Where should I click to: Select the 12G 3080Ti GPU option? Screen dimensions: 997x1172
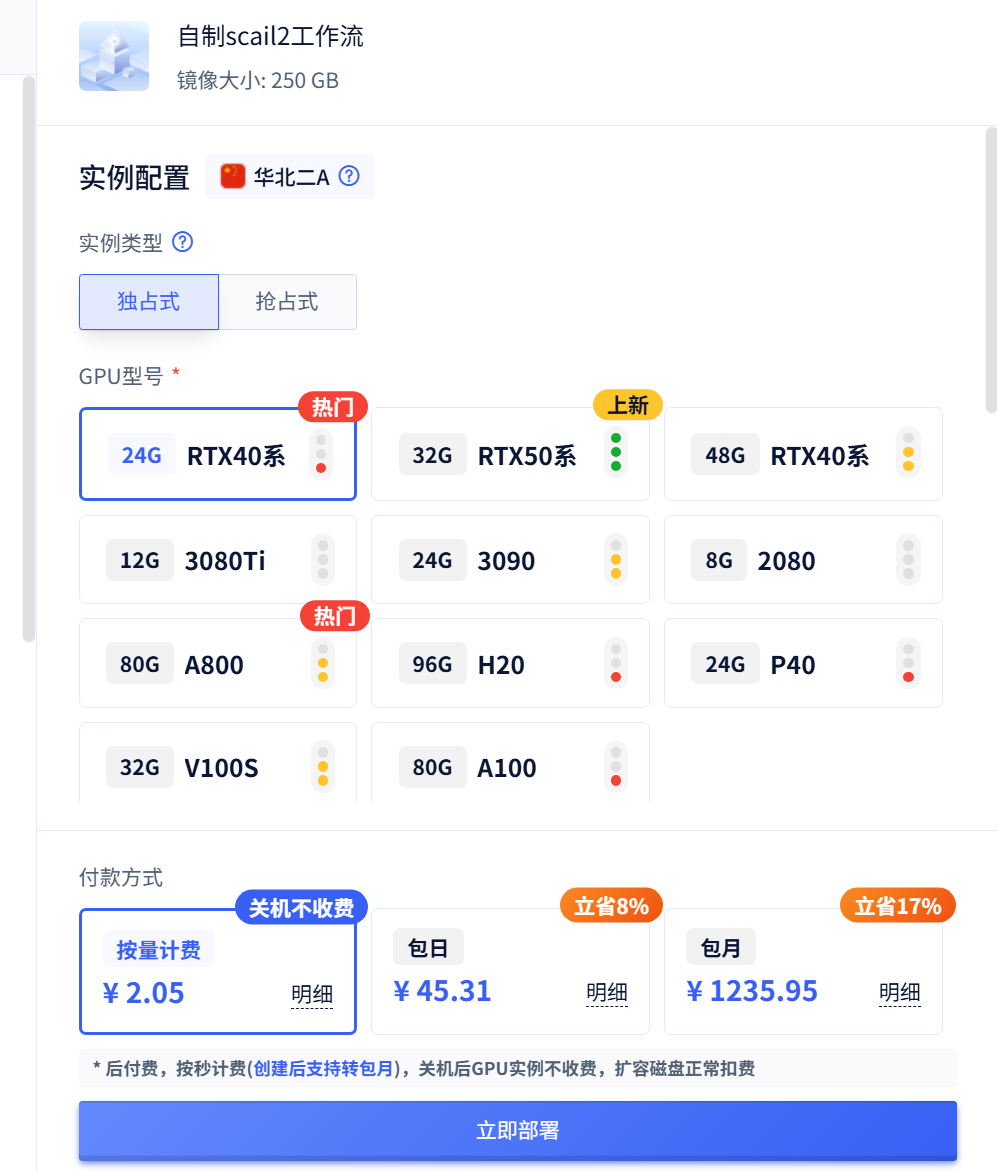[x=217, y=560]
